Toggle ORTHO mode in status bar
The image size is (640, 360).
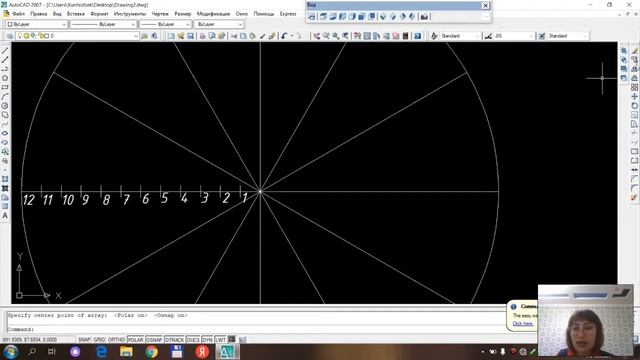(x=116, y=340)
